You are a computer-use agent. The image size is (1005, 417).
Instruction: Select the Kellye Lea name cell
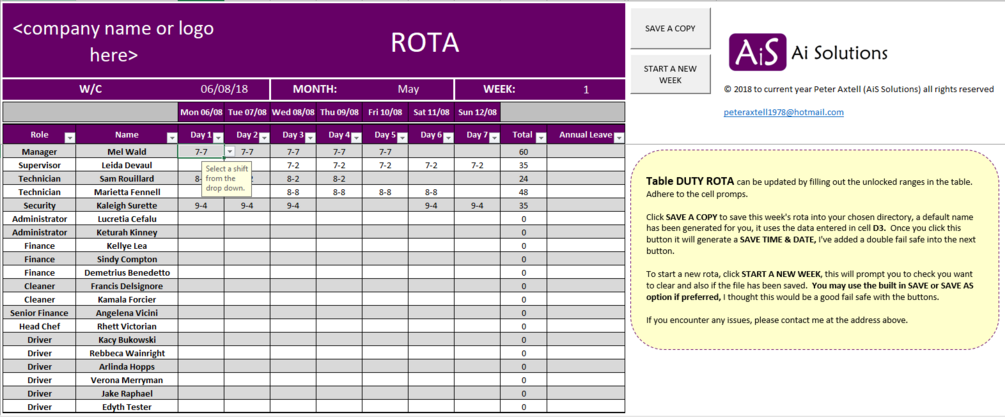tap(127, 246)
